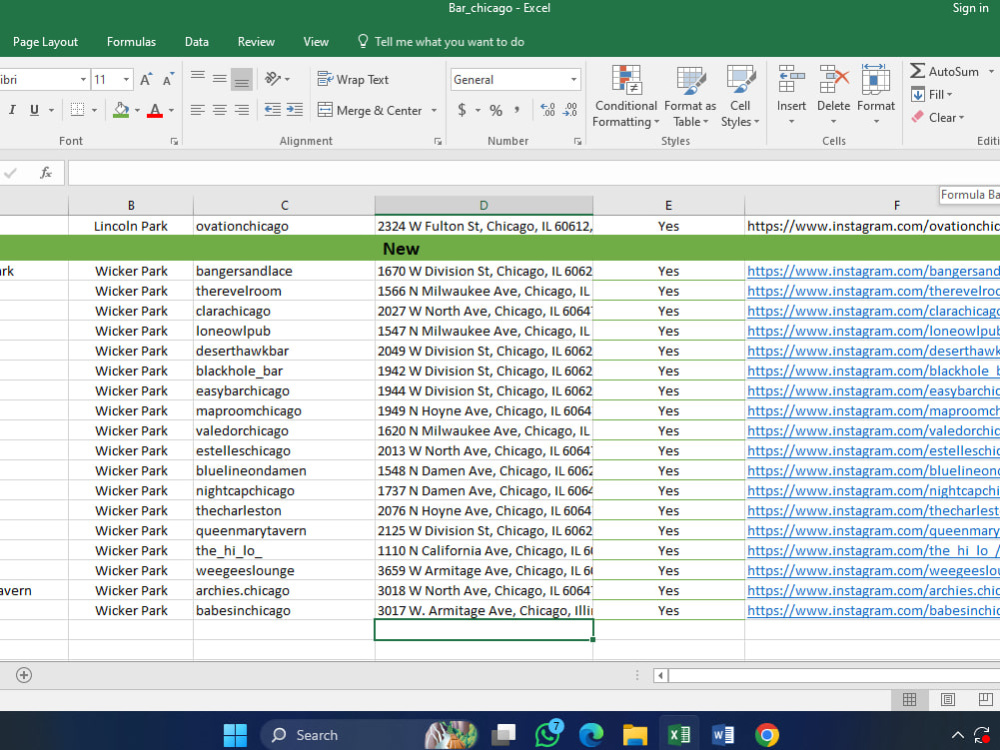Open the Review tab
This screenshot has width=1000, height=750.
coord(256,42)
